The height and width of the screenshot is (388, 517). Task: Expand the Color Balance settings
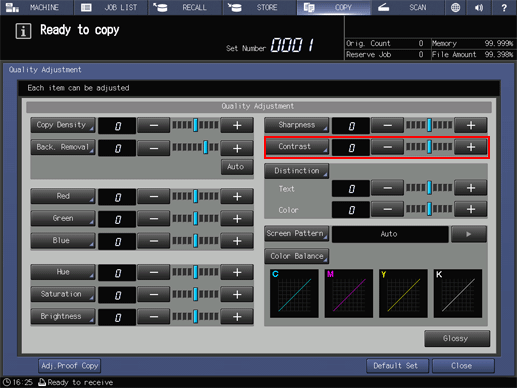pos(297,256)
